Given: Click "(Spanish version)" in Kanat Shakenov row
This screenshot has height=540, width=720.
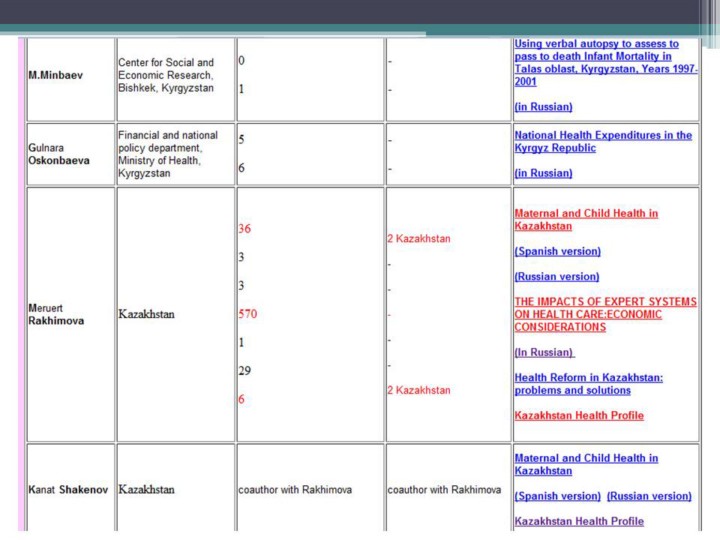Looking at the screenshot, I should click(x=557, y=496).
